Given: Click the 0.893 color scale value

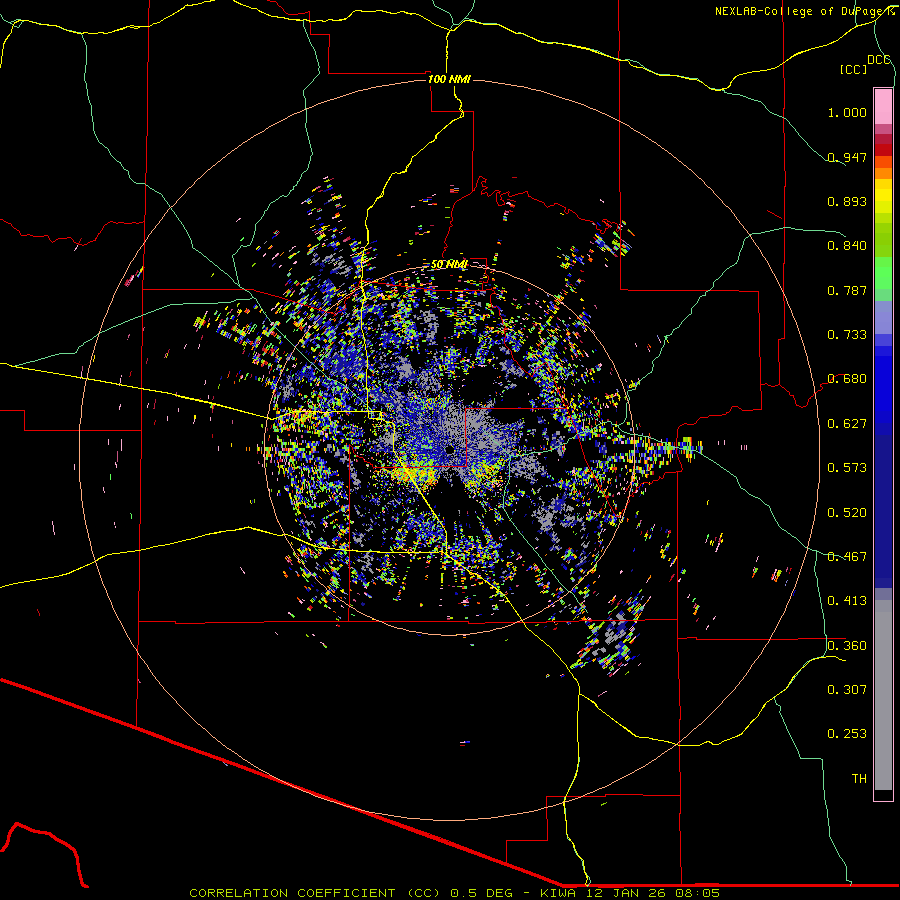Looking at the screenshot, I should tap(847, 201).
